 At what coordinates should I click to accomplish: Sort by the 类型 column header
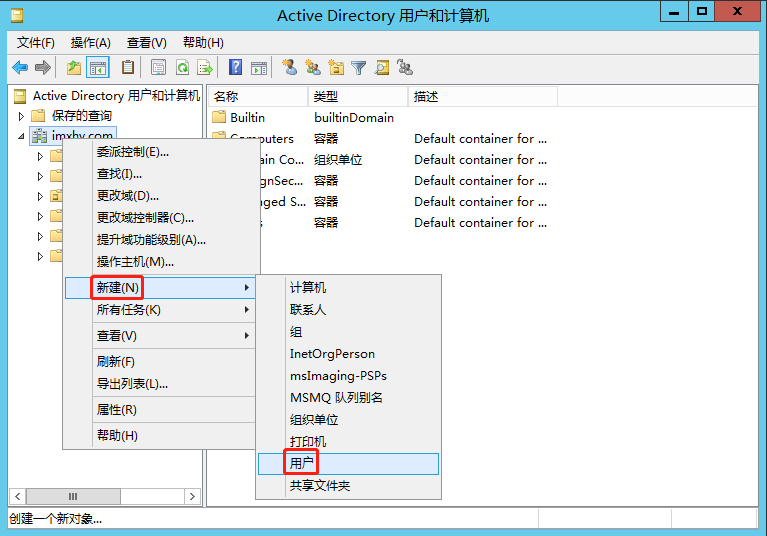click(358, 96)
